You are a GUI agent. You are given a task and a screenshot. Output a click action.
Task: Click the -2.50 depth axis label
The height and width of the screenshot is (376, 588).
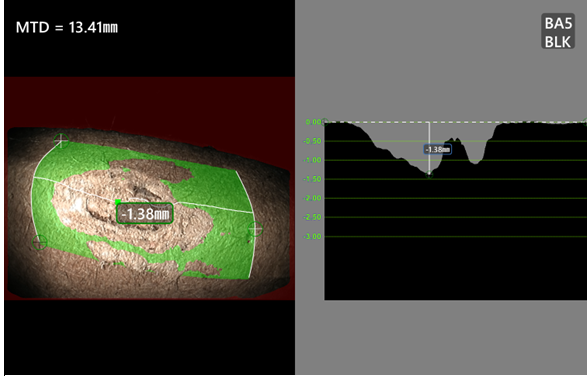click(x=312, y=217)
